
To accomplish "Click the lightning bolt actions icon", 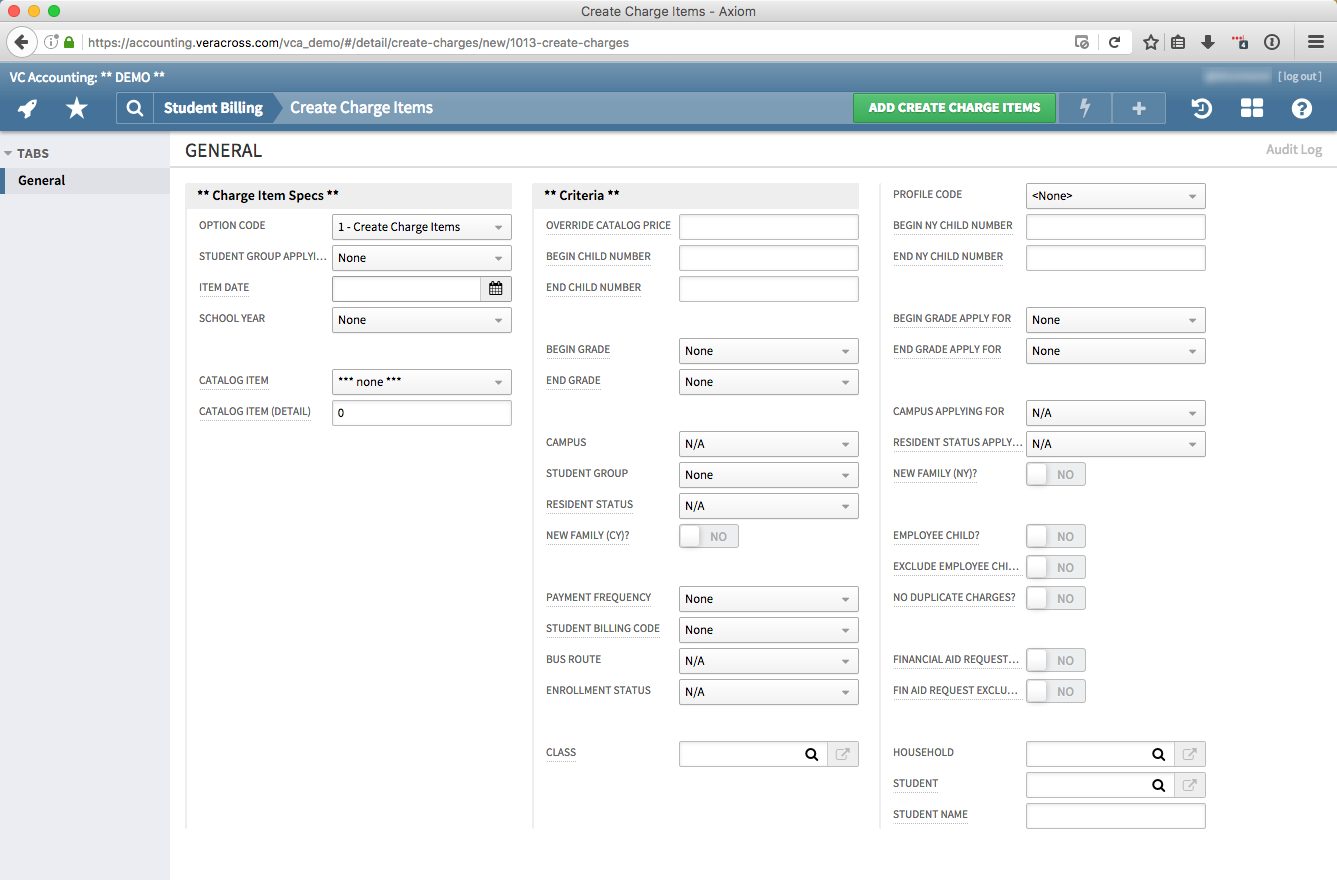I will 1085,108.
